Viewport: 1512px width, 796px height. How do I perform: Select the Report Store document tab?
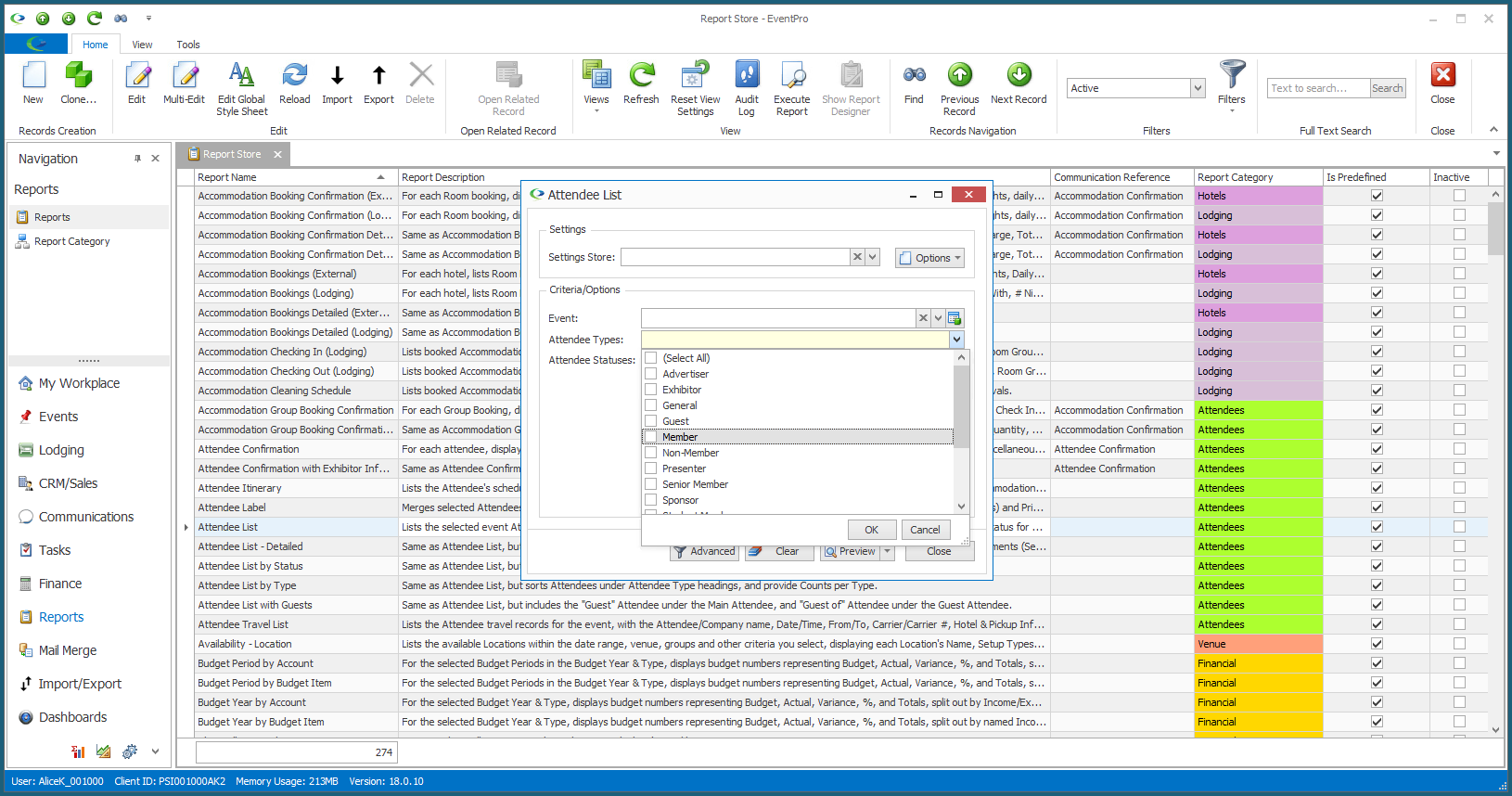(x=232, y=154)
